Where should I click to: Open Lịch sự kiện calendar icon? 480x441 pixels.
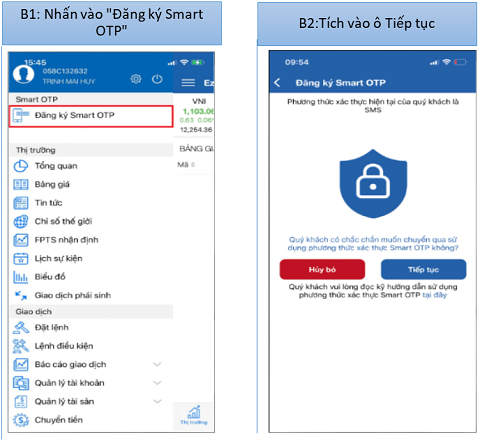pyautogui.click(x=21, y=258)
